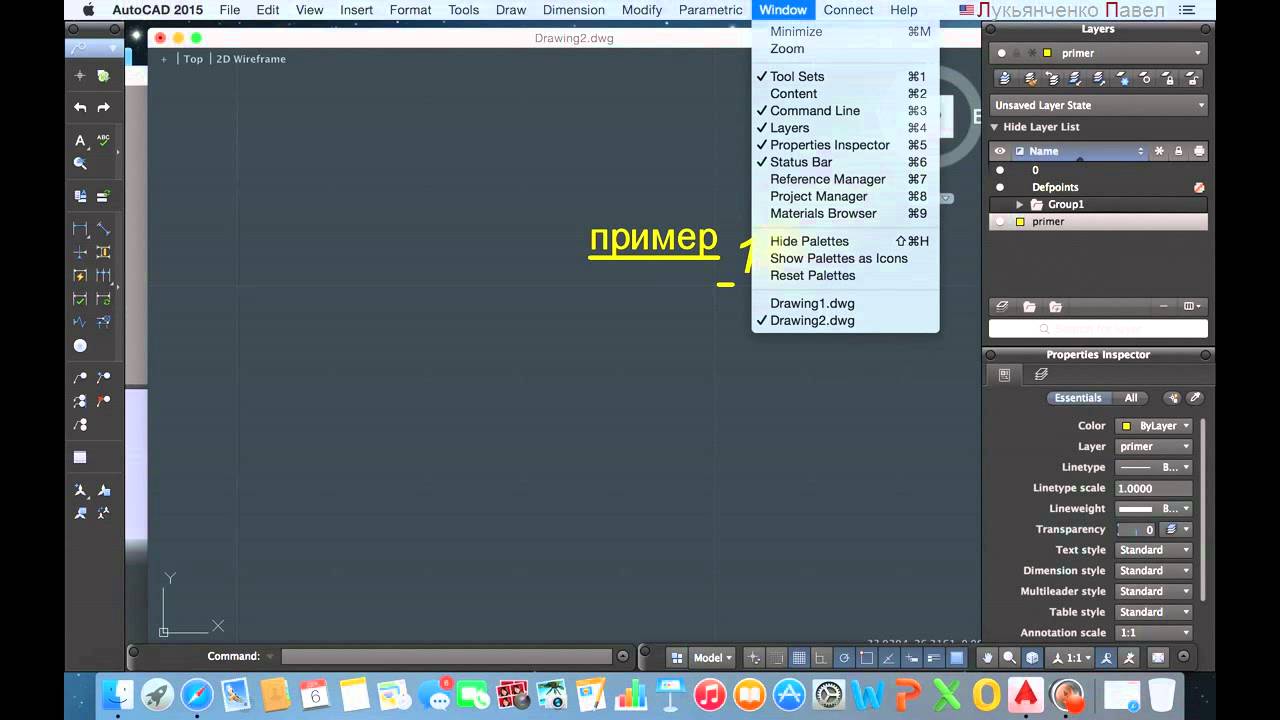The image size is (1280, 720).
Task: Create new layer at Layers panel bottom
Action: pos(1003,307)
